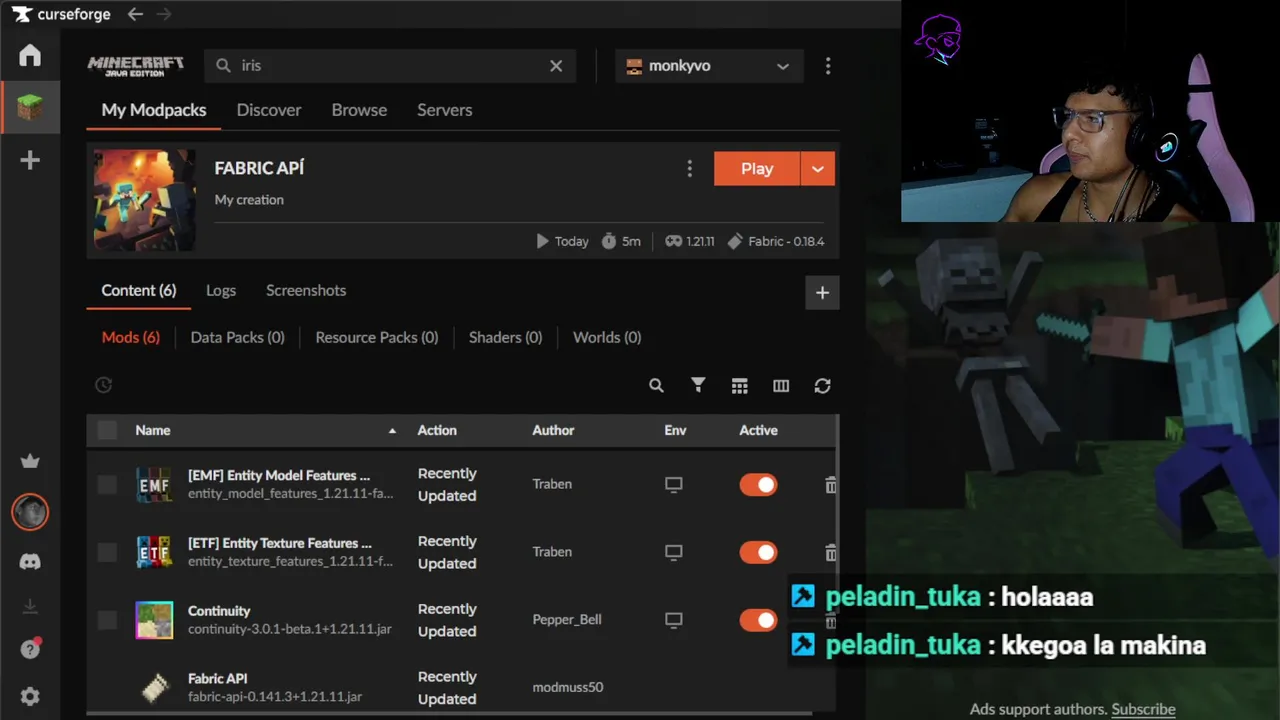Screen dimensions: 1280x720
Task: Open the user avatar profile
Action: (30, 512)
